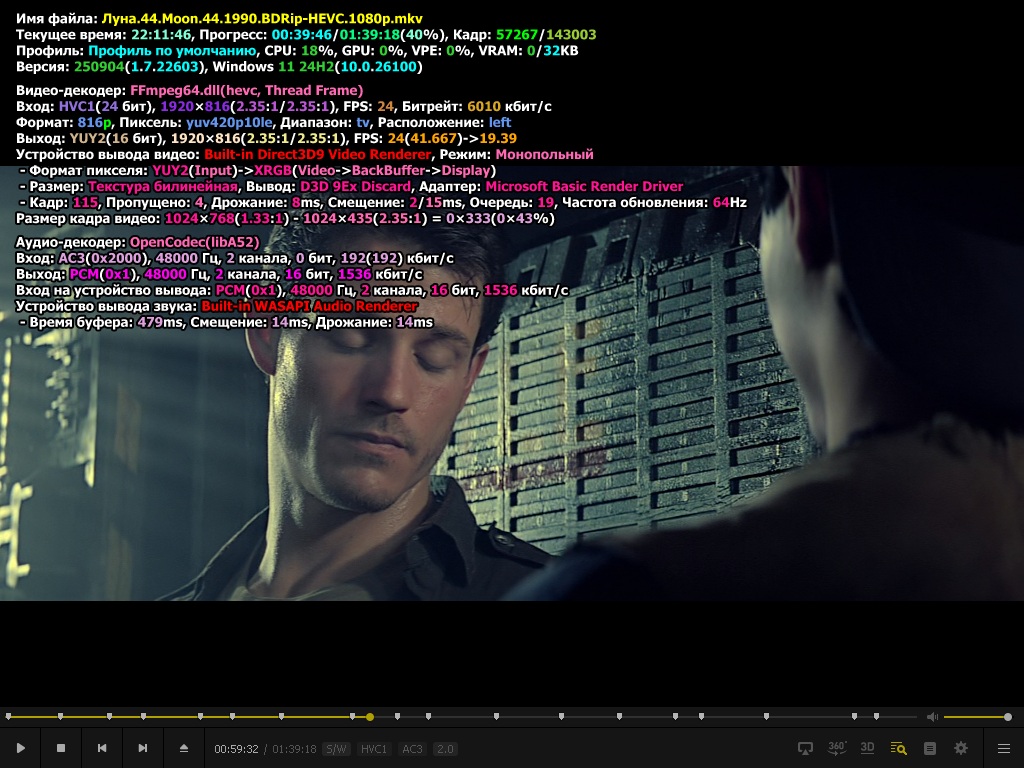Click the last chapter marker before volume icon
This screenshot has height=768, width=1024.
tap(876, 716)
